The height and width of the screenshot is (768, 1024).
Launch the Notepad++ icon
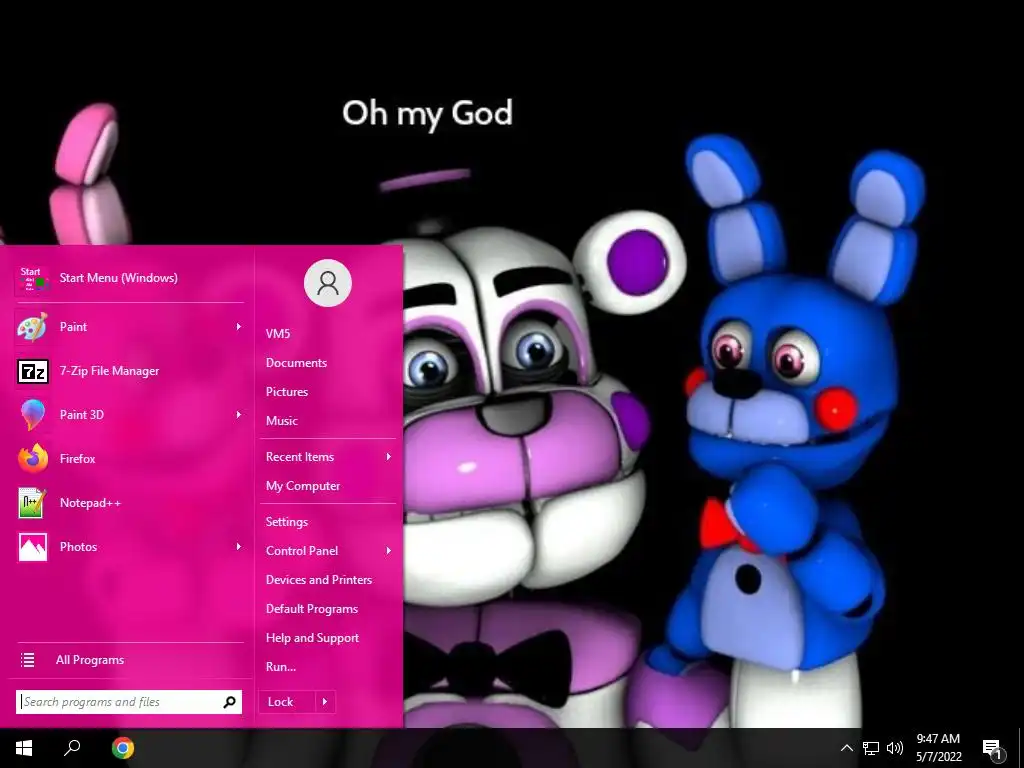(x=33, y=503)
